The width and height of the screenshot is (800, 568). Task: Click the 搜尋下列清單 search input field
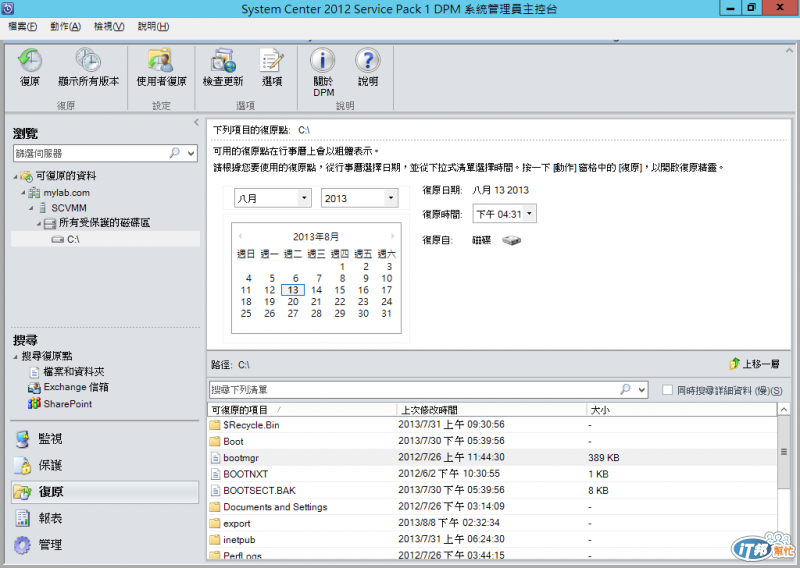tap(414, 390)
